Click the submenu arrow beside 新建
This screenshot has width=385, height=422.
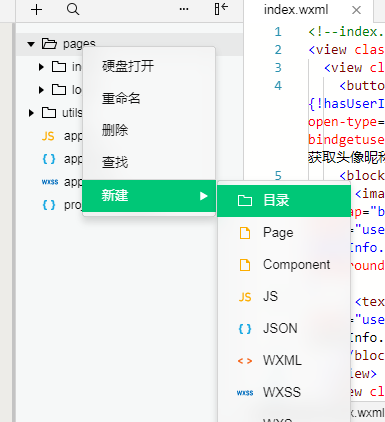[x=203, y=196]
